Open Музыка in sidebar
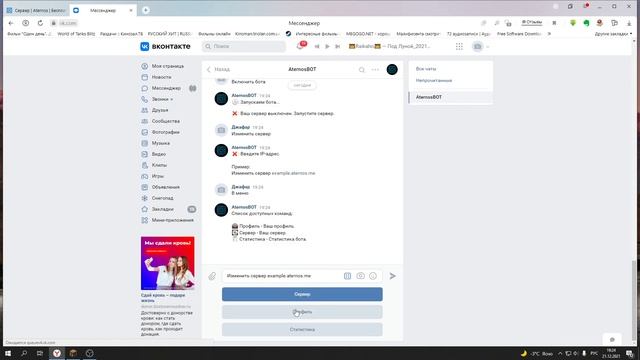 pyautogui.click(x=161, y=143)
